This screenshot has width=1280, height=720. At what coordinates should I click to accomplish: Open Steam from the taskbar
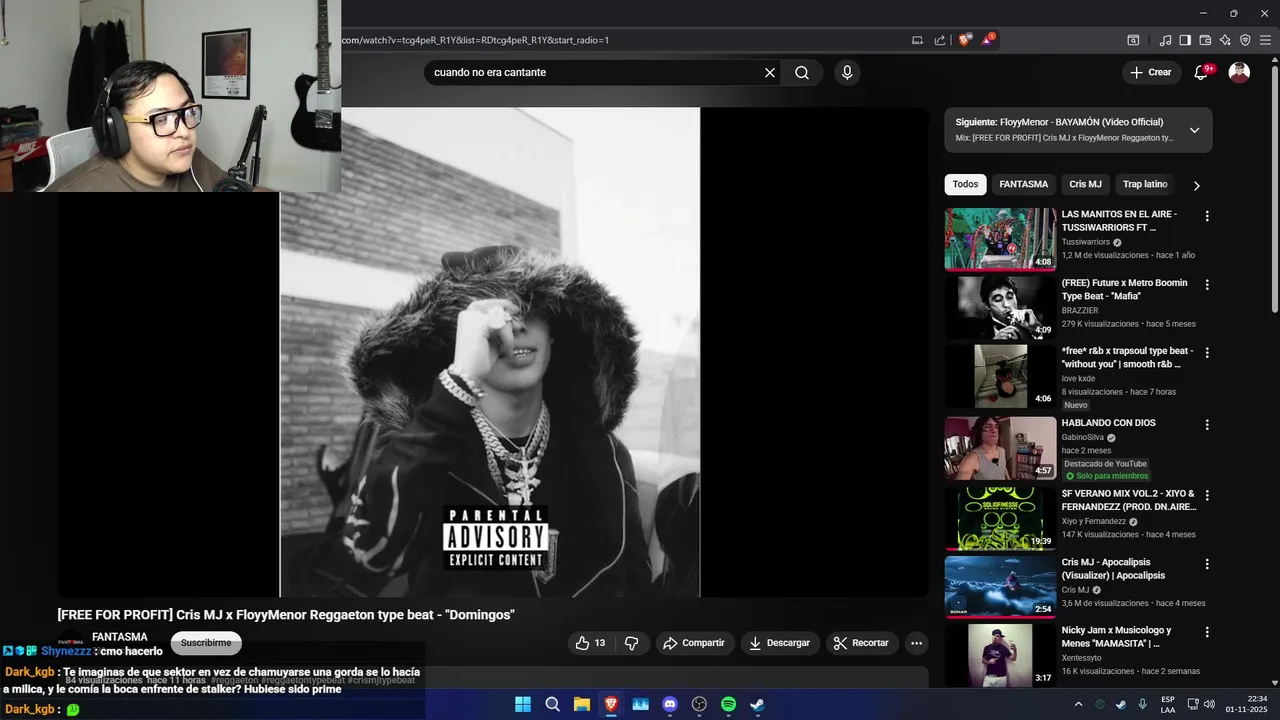pos(758,704)
